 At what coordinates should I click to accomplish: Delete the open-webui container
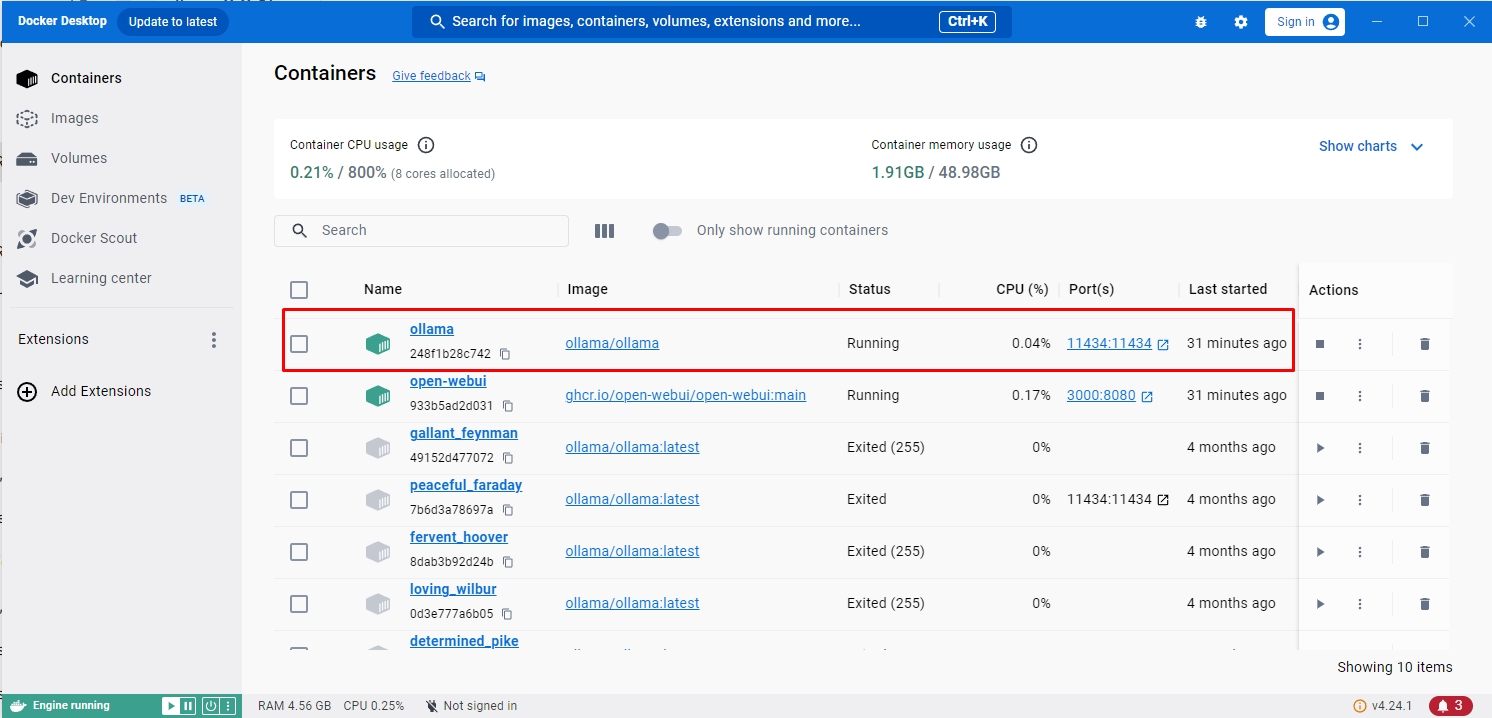(x=1425, y=396)
